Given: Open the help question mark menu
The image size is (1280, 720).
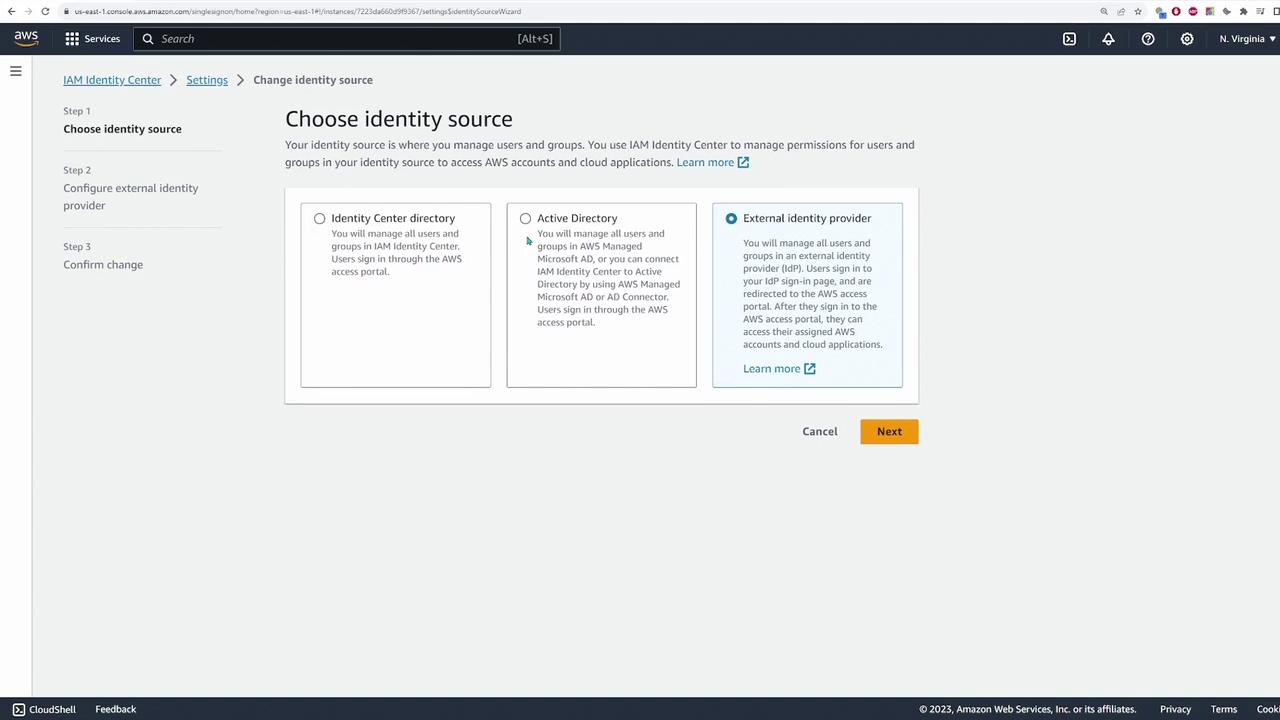Looking at the screenshot, I should pyautogui.click(x=1148, y=39).
